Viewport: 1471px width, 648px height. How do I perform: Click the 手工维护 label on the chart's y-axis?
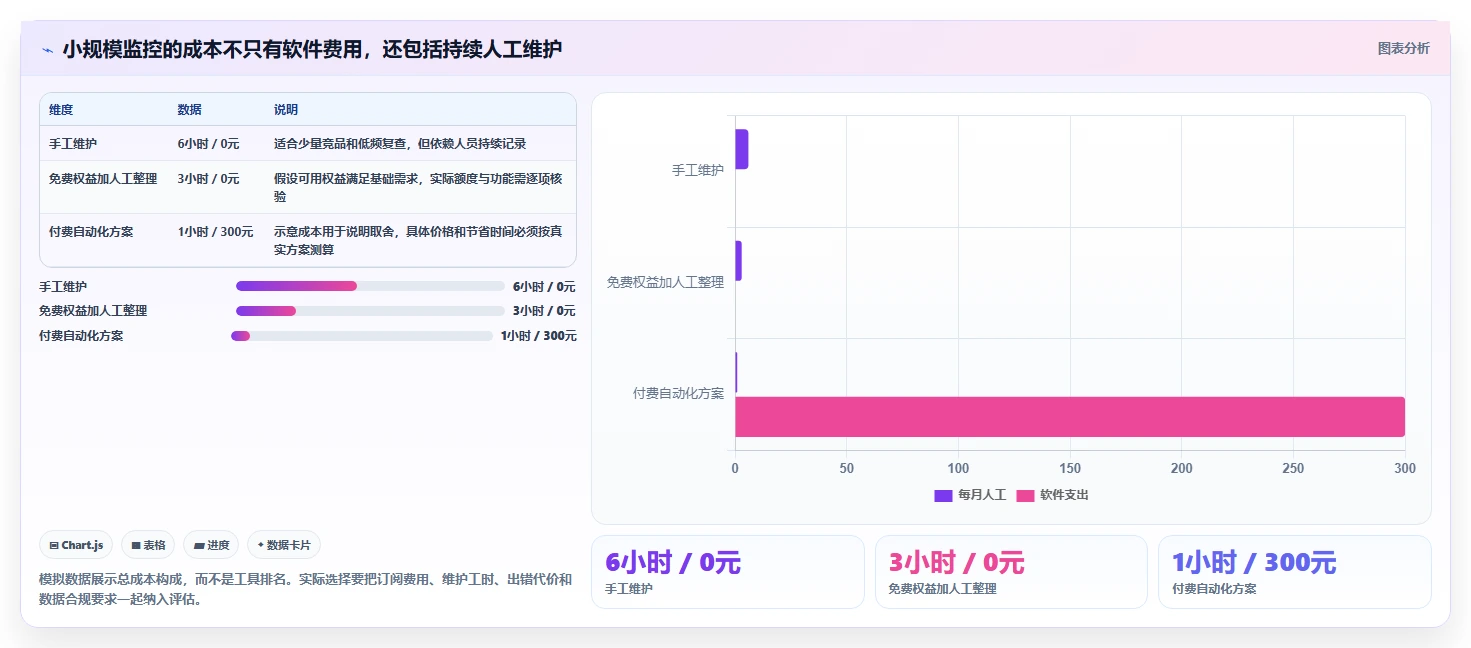click(x=698, y=171)
